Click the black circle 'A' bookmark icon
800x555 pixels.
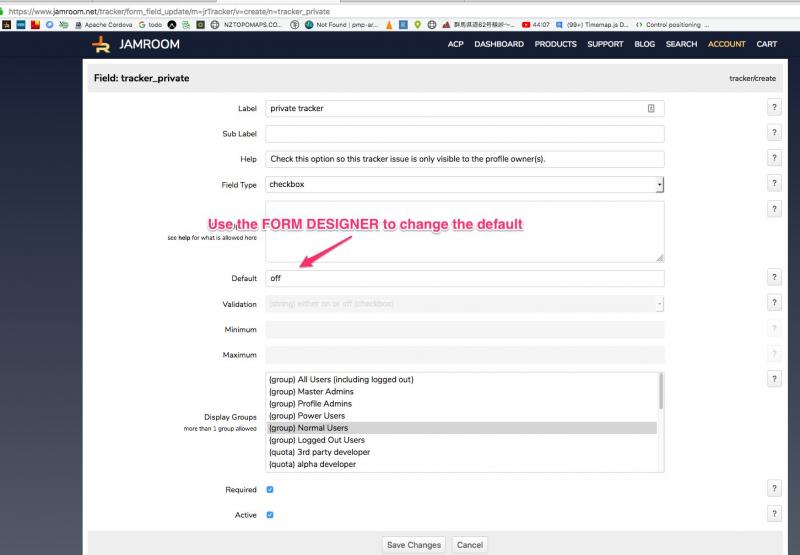point(172,24)
